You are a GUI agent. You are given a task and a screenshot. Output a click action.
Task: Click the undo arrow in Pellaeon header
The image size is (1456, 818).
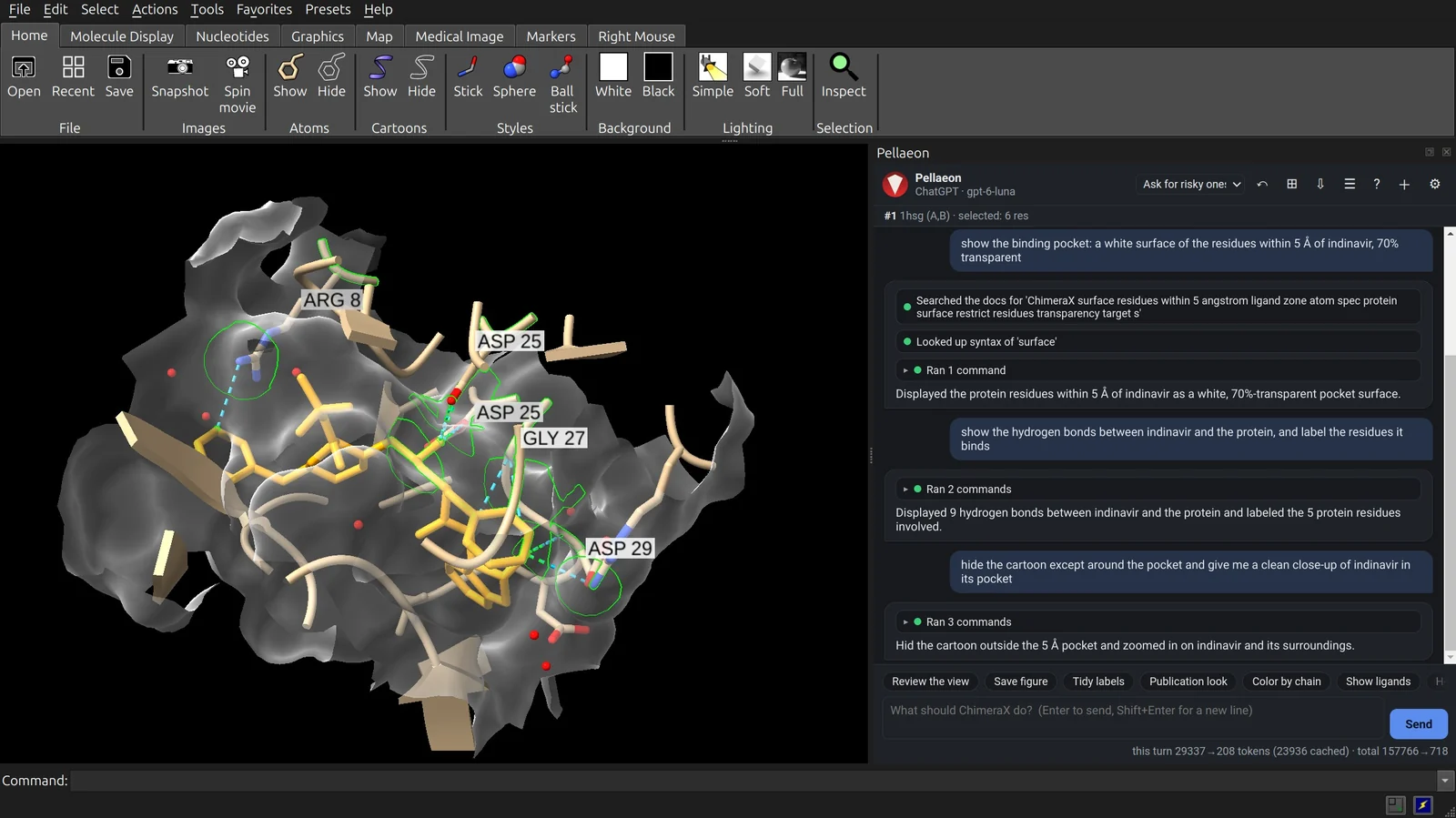tap(1262, 184)
